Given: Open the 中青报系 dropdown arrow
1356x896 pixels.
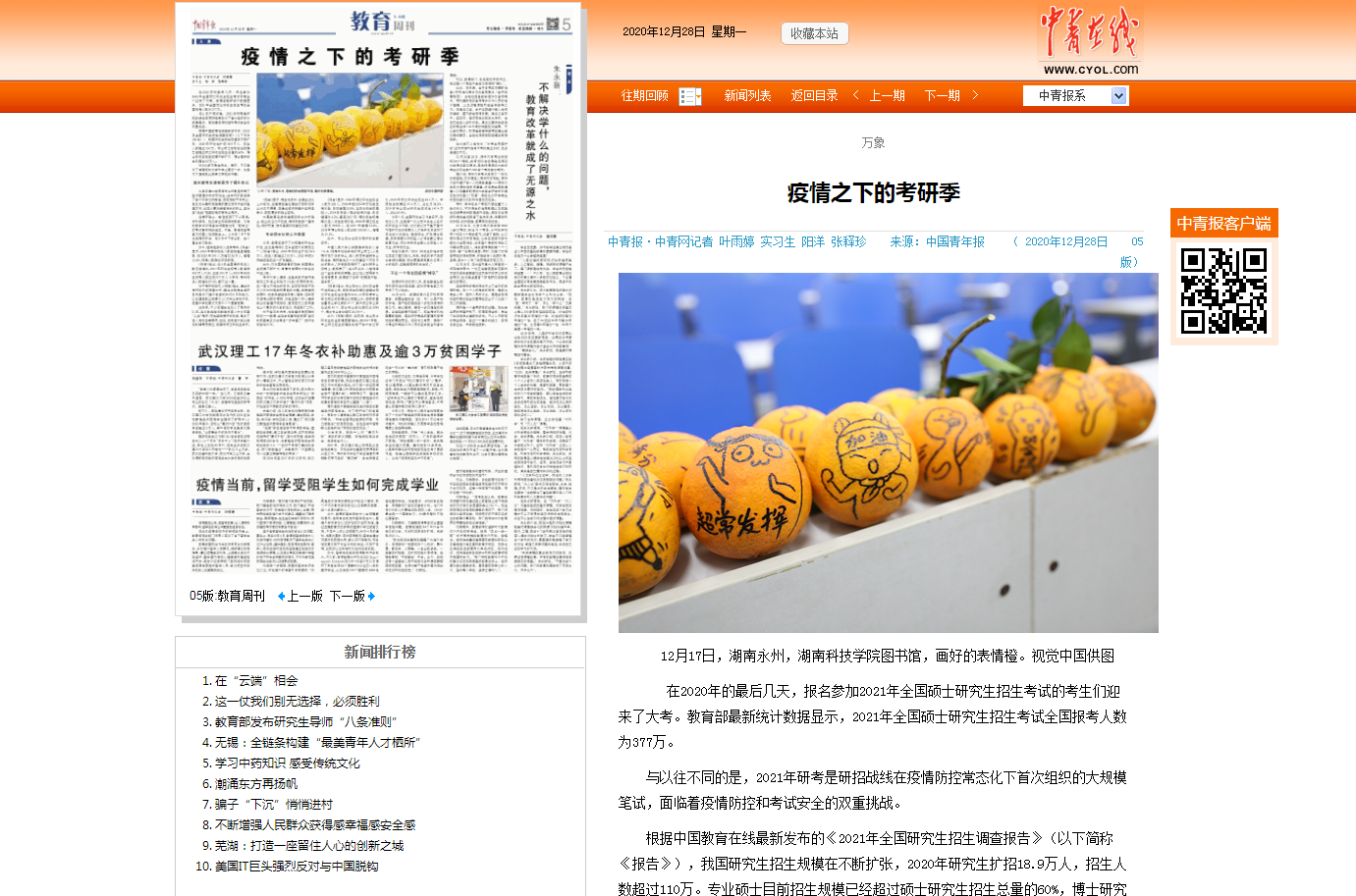Looking at the screenshot, I should [x=1118, y=96].
